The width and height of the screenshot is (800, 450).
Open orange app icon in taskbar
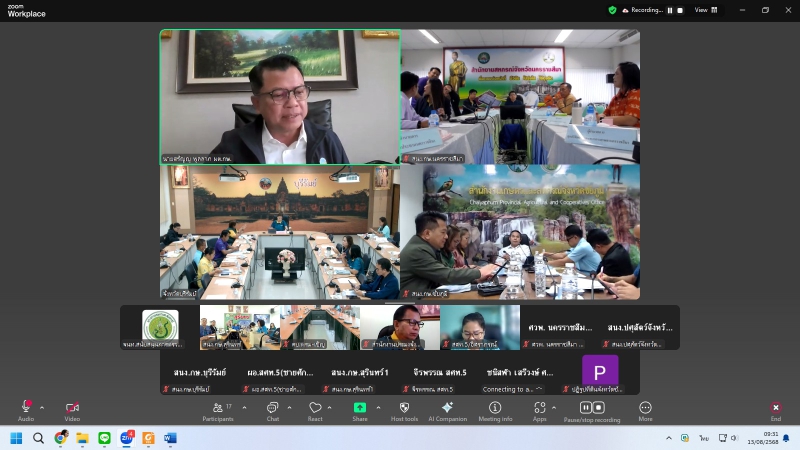click(148, 438)
